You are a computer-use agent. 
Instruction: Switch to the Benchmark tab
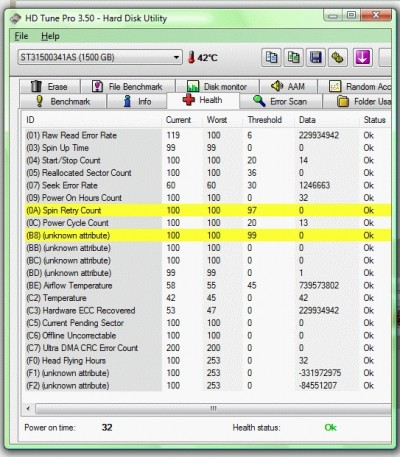(x=63, y=101)
